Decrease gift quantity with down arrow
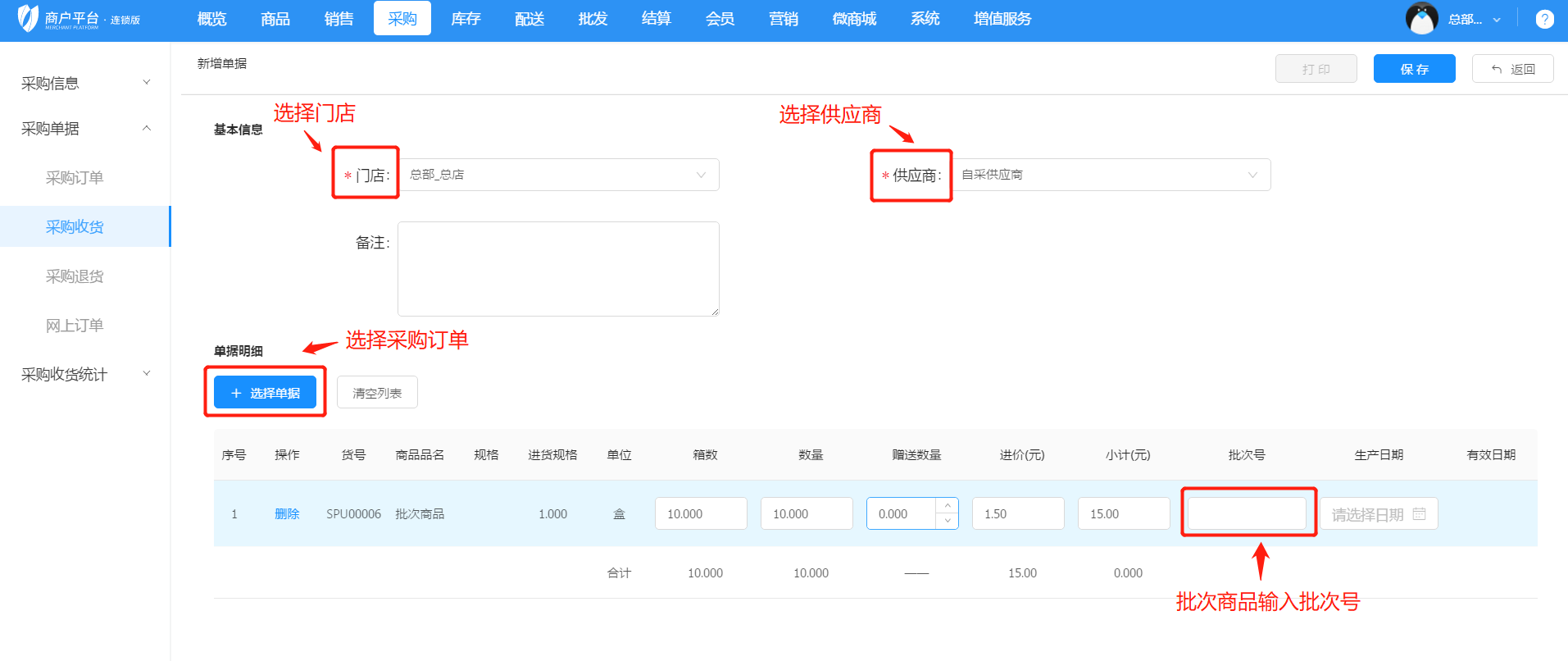1568x661 pixels. 948,522
